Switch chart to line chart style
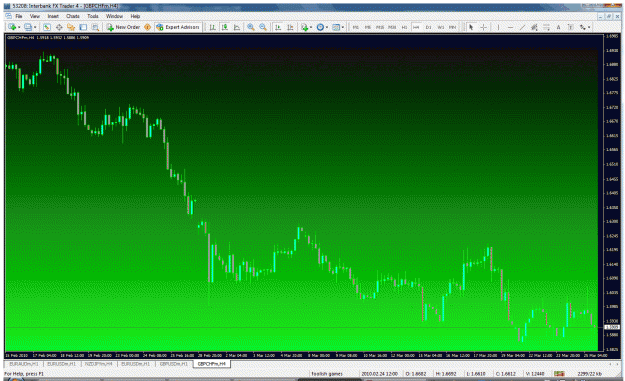Screen dimensions: 625x381 coord(237,27)
